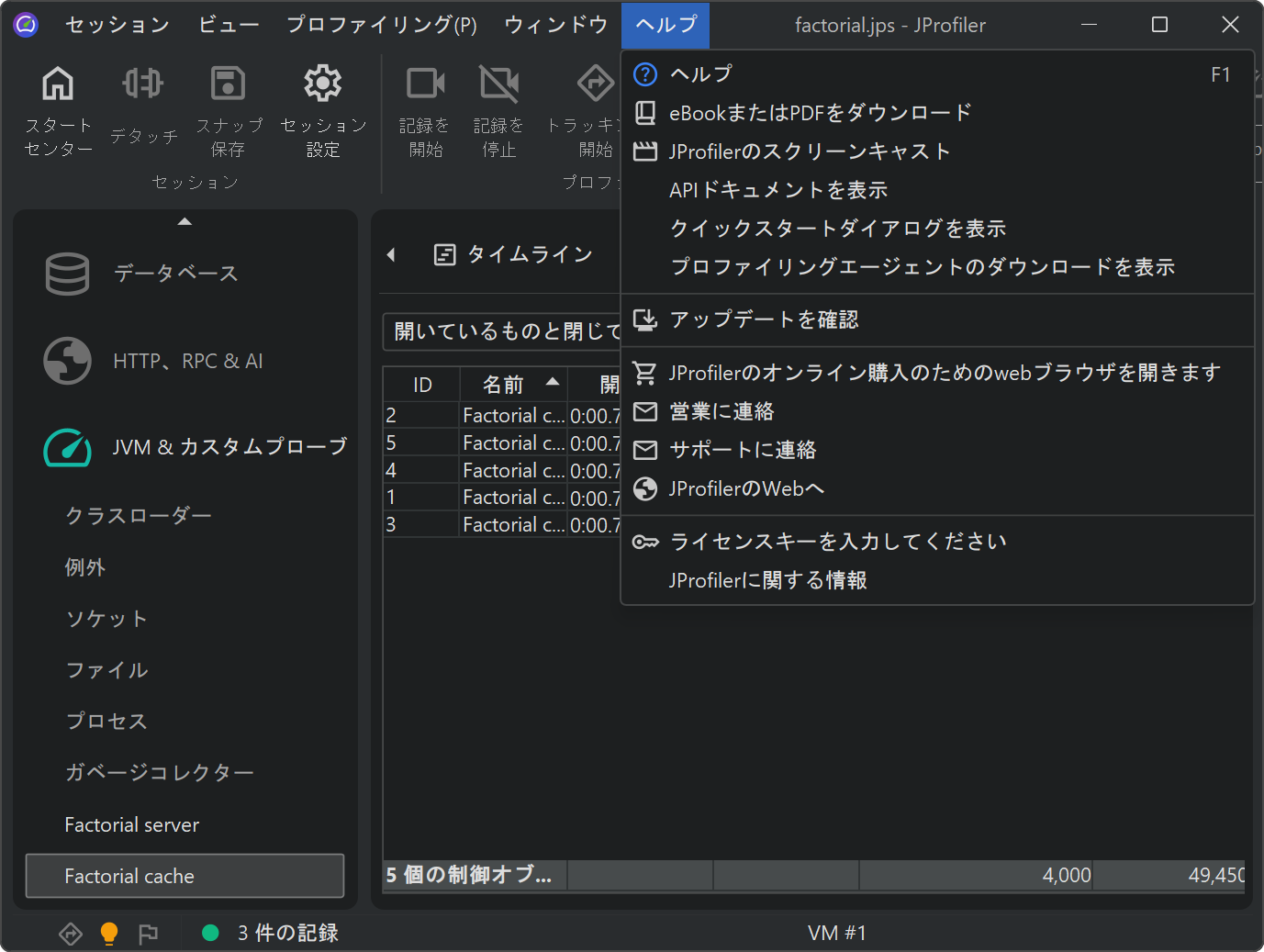
Task: Collapse the sidebar using the up arrow
Action: pos(185,221)
